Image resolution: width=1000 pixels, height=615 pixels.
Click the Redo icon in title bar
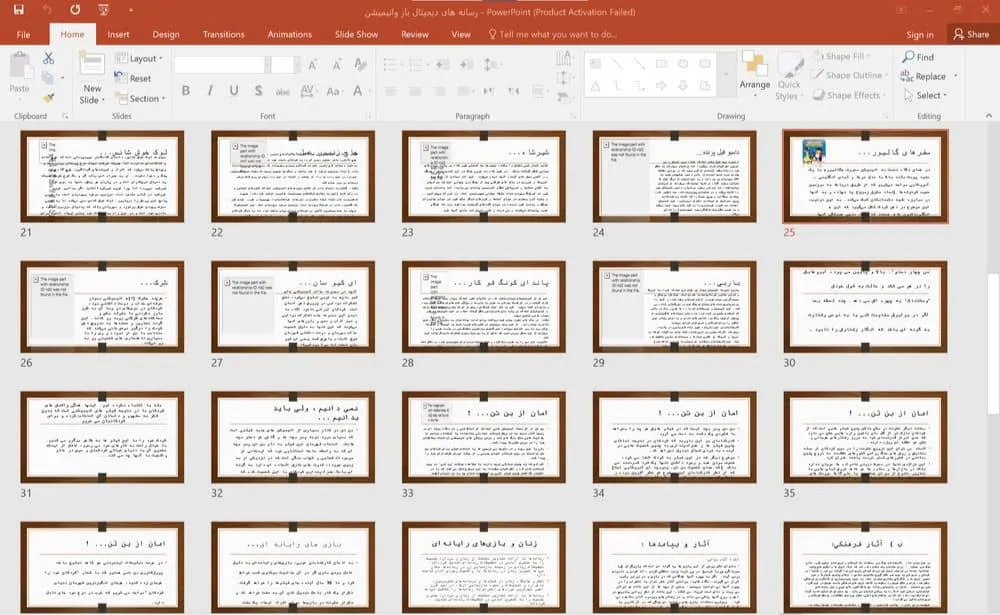coord(76,10)
